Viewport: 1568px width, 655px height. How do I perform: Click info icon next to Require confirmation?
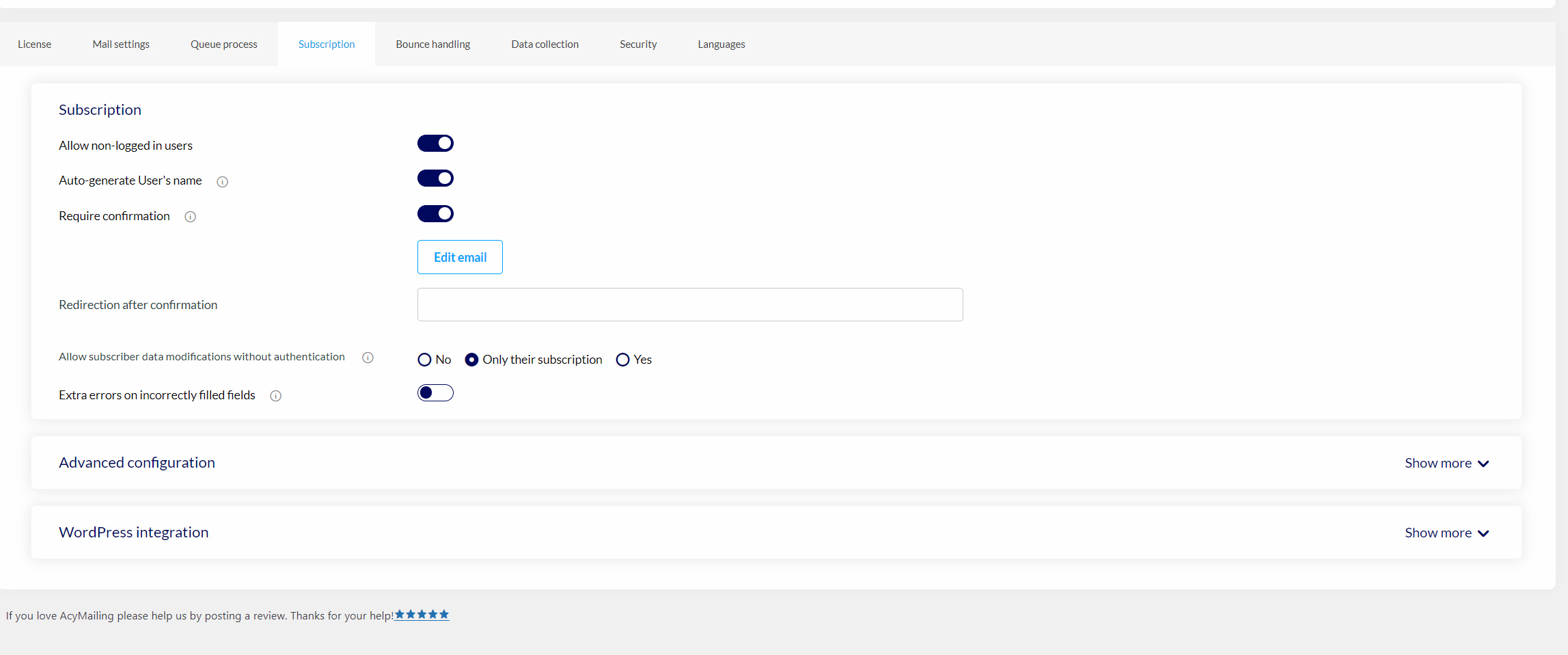[x=190, y=217]
